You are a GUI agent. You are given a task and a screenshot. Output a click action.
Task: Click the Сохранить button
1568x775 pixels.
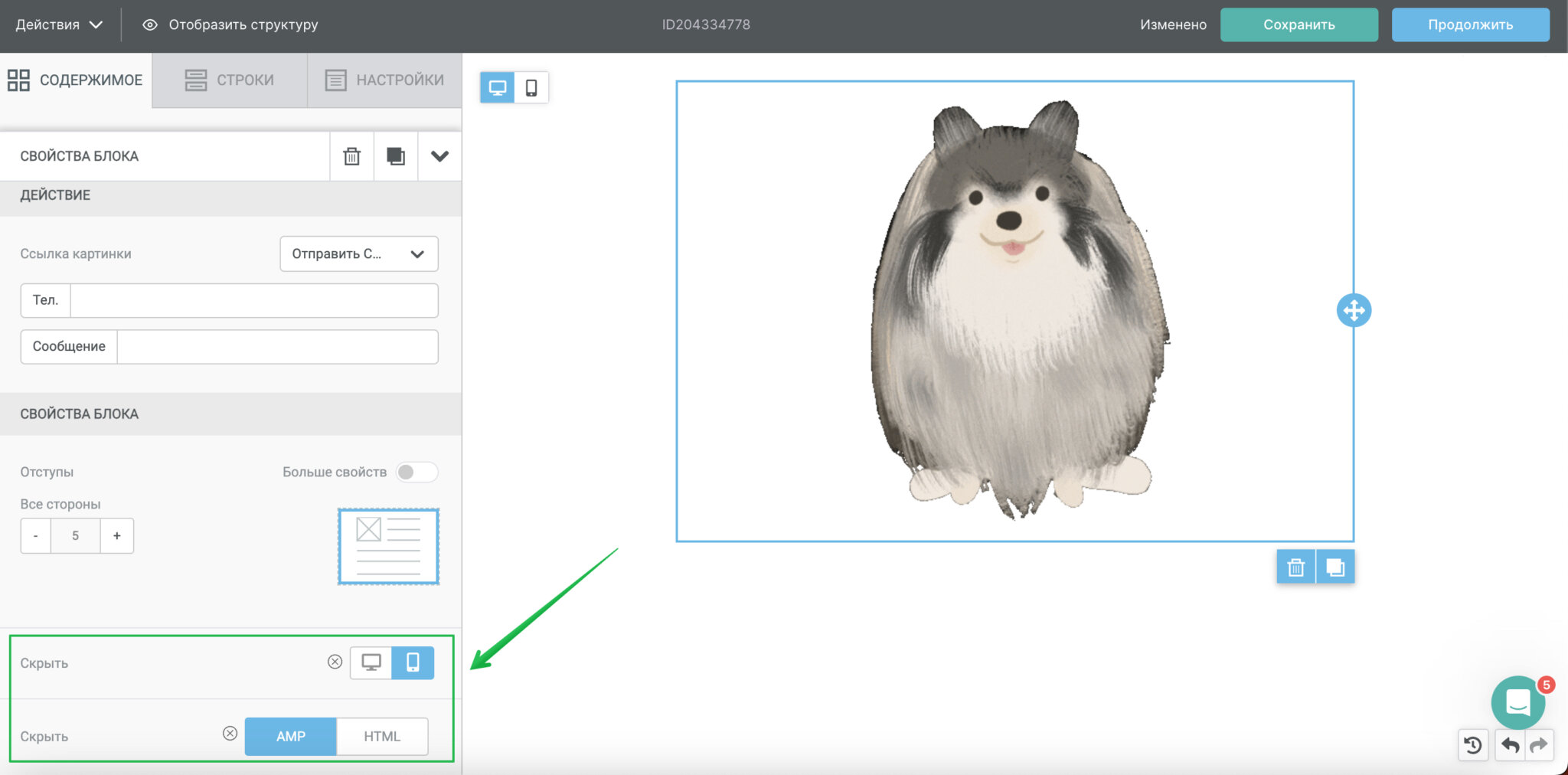click(x=1298, y=25)
